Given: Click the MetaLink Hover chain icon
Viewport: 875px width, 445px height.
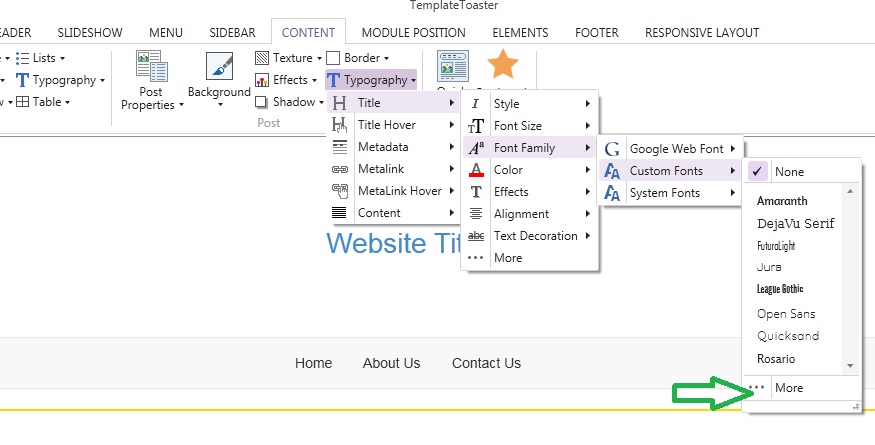Looking at the screenshot, I should [x=340, y=191].
